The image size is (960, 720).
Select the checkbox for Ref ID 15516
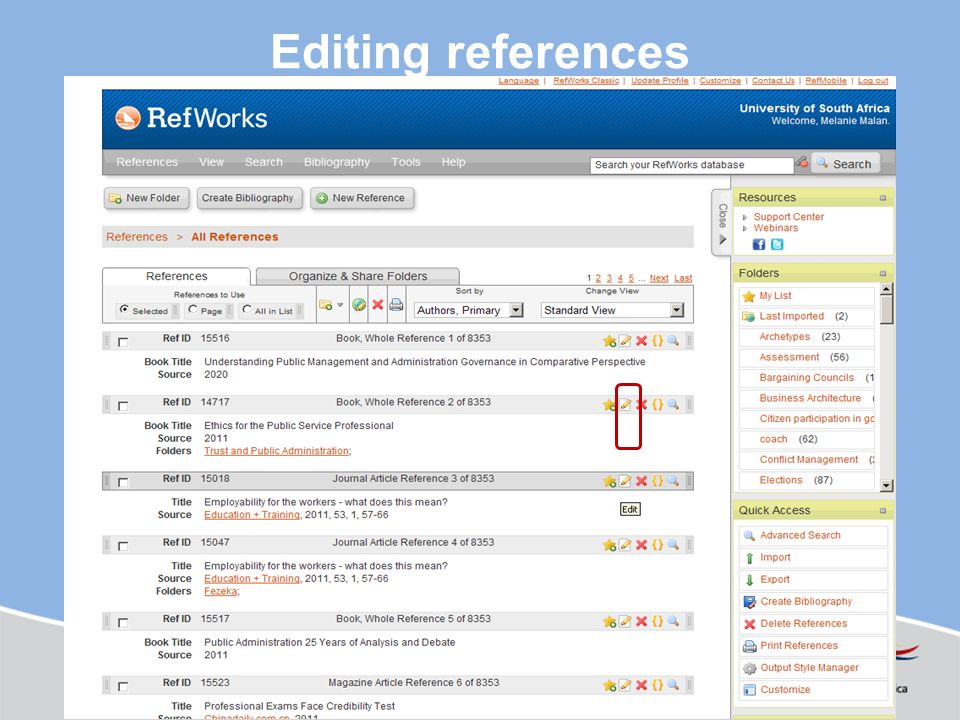click(x=123, y=342)
